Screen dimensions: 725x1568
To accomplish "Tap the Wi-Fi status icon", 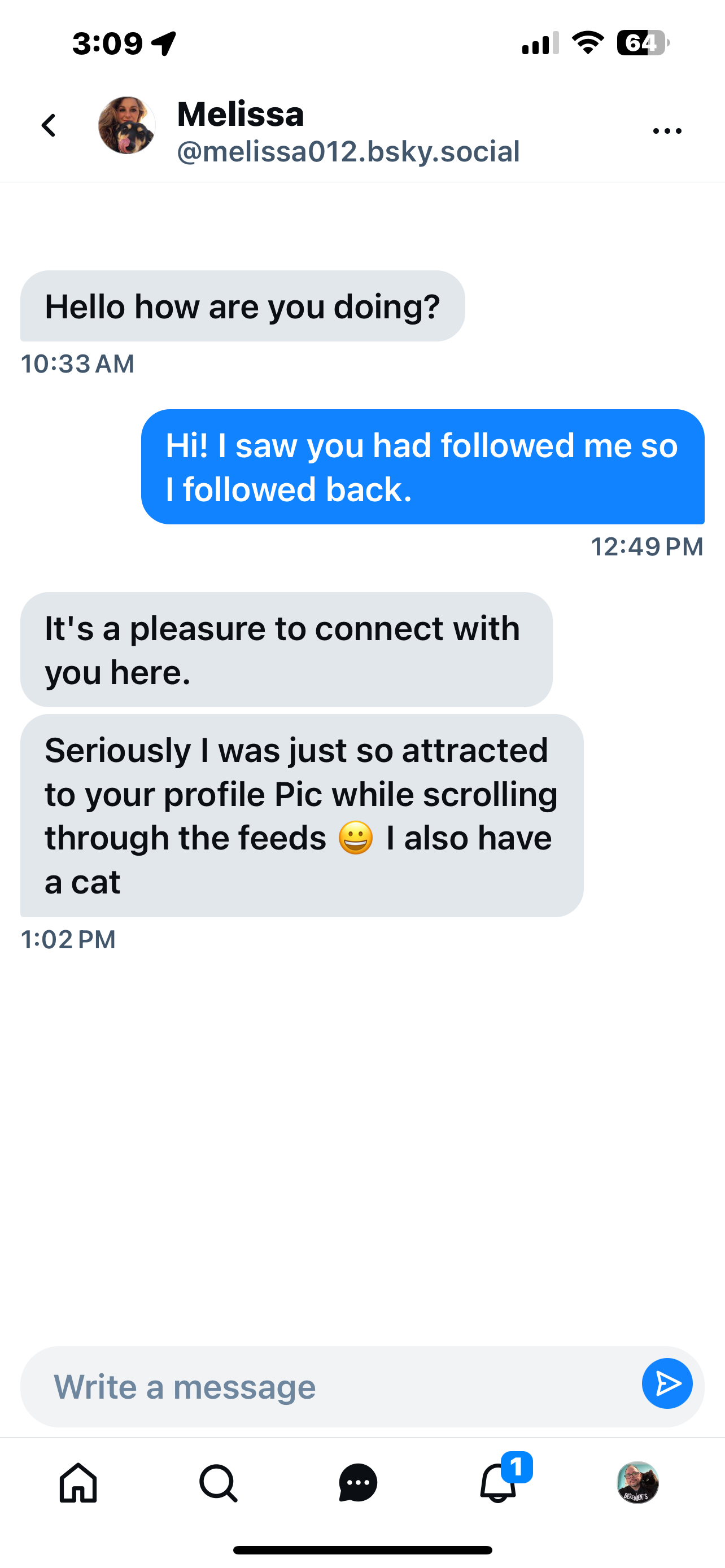I will coord(587,43).
